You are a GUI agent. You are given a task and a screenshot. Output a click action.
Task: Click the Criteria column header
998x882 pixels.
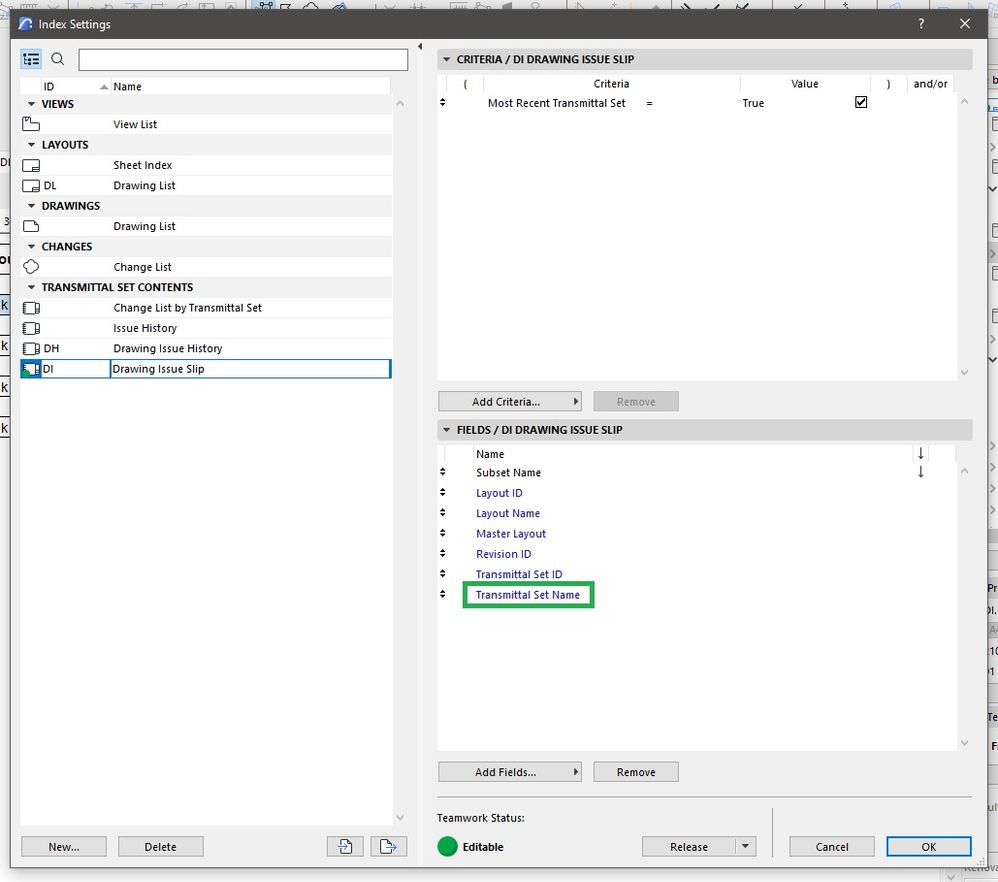(611, 84)
